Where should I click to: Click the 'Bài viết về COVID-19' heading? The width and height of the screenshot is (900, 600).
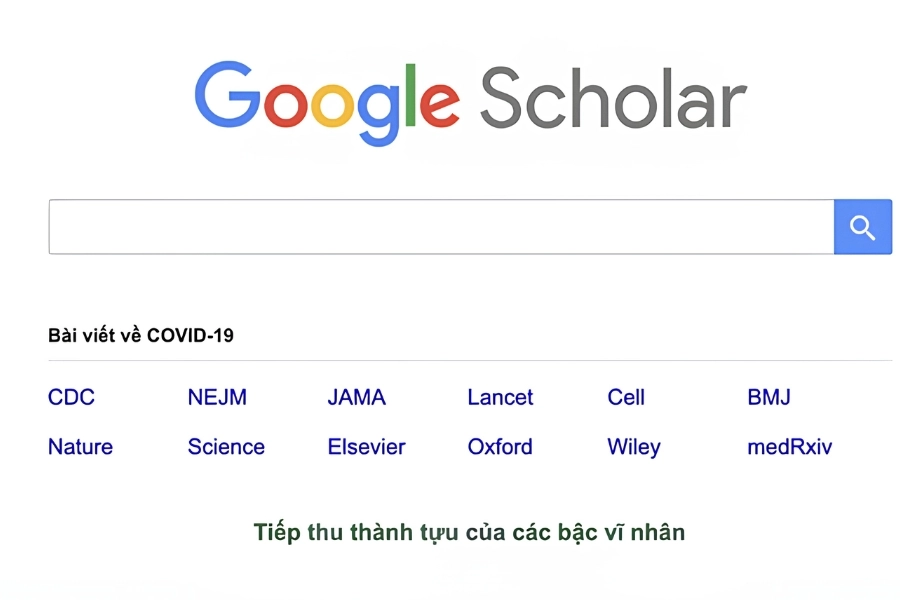pyautogui.click(x=140, y=335)
